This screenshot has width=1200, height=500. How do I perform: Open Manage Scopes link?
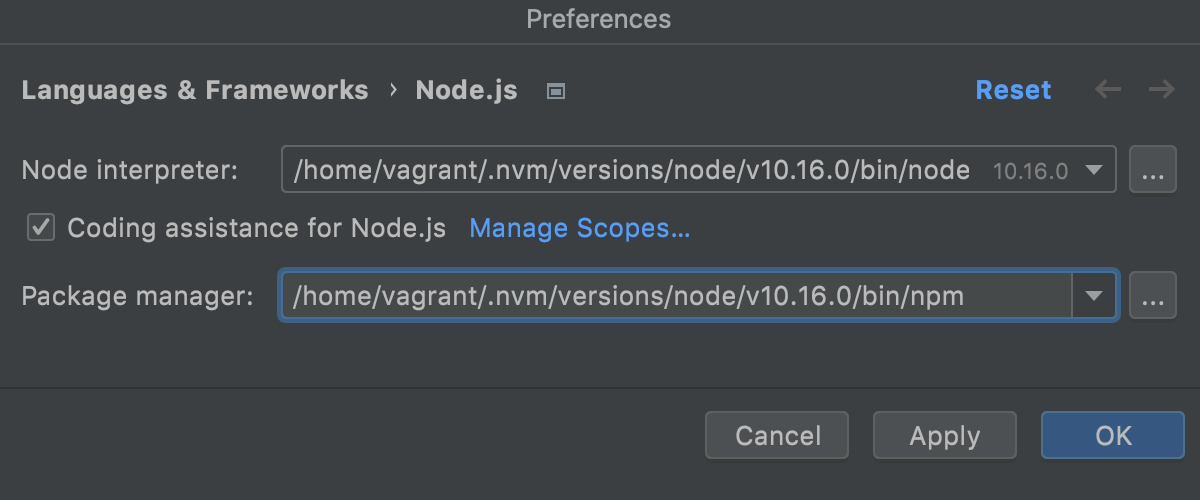tap(580, 228)
